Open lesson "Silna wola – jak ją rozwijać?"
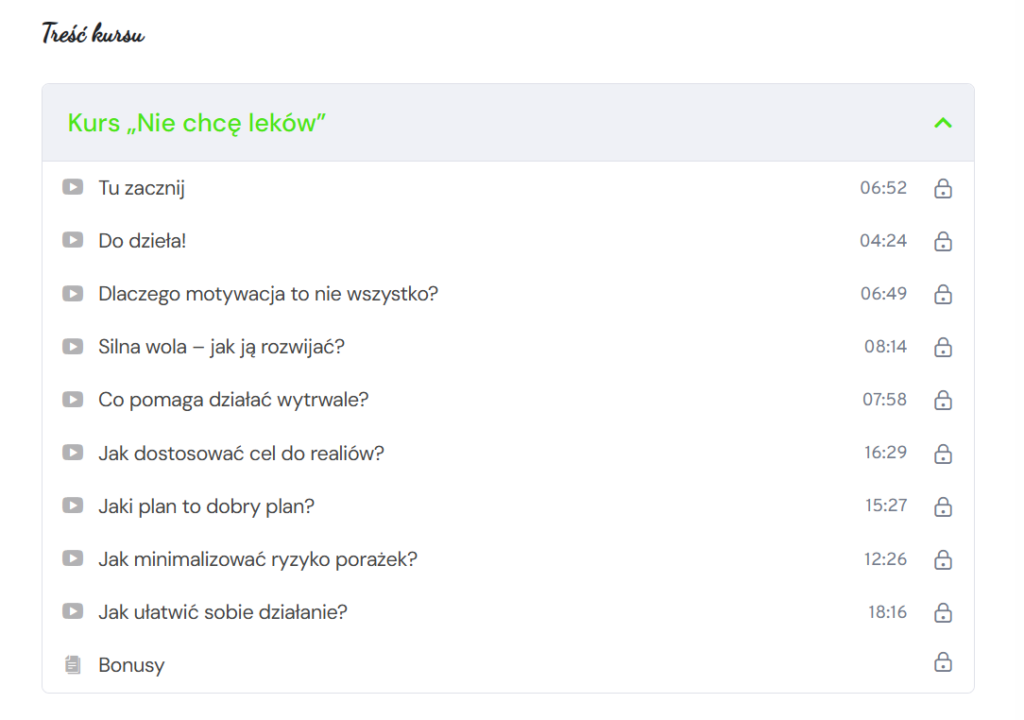Screen dimensions: 1024x720 pos(221,347)
